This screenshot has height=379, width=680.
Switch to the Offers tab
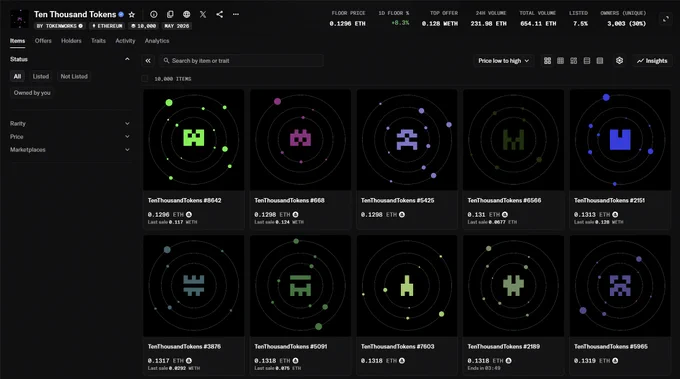[43, 41]
